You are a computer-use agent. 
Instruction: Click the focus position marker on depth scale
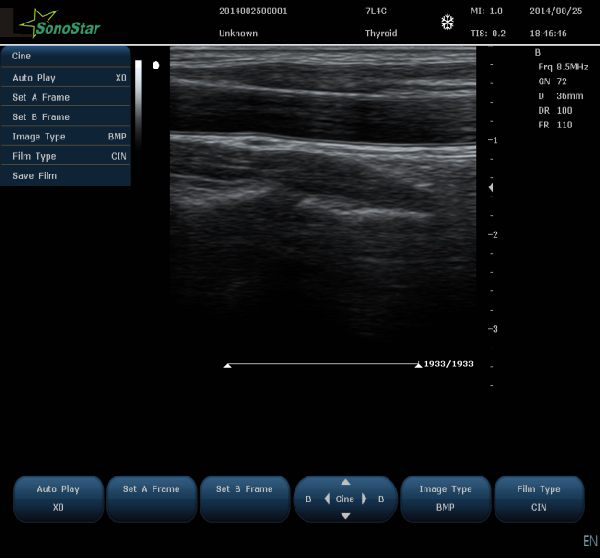click(490, 188)
